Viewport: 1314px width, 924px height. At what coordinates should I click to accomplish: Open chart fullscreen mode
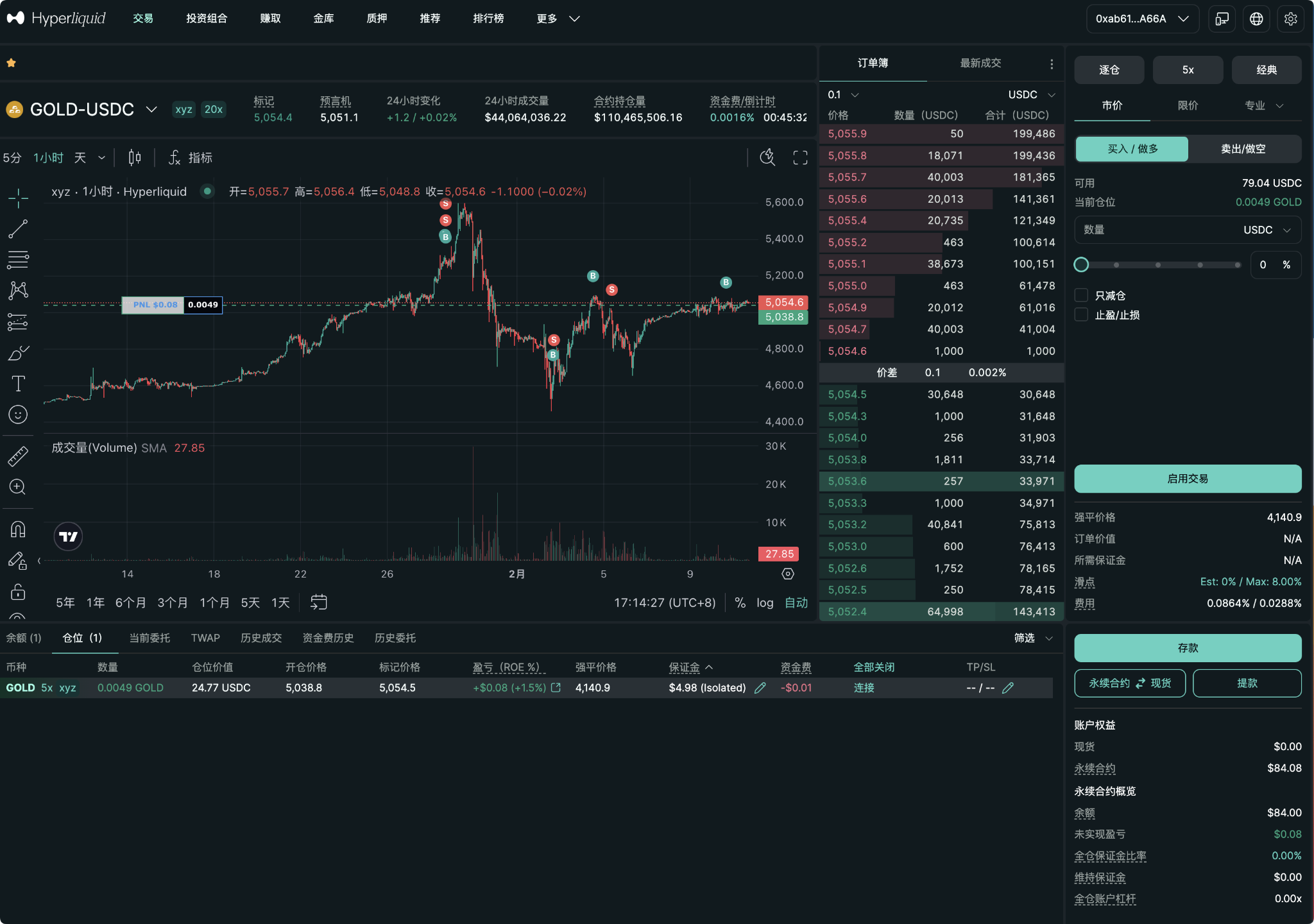point(799,157)
